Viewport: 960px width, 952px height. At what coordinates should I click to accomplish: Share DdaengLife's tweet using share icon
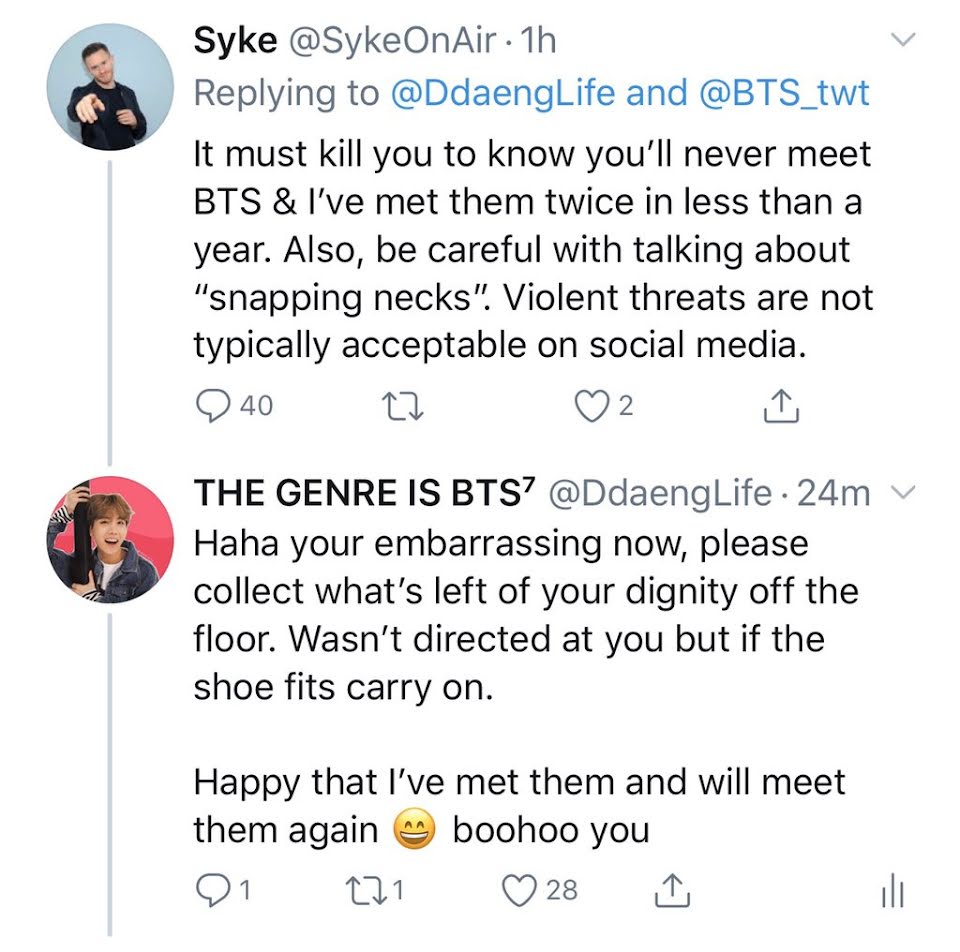tap(672, 890)
